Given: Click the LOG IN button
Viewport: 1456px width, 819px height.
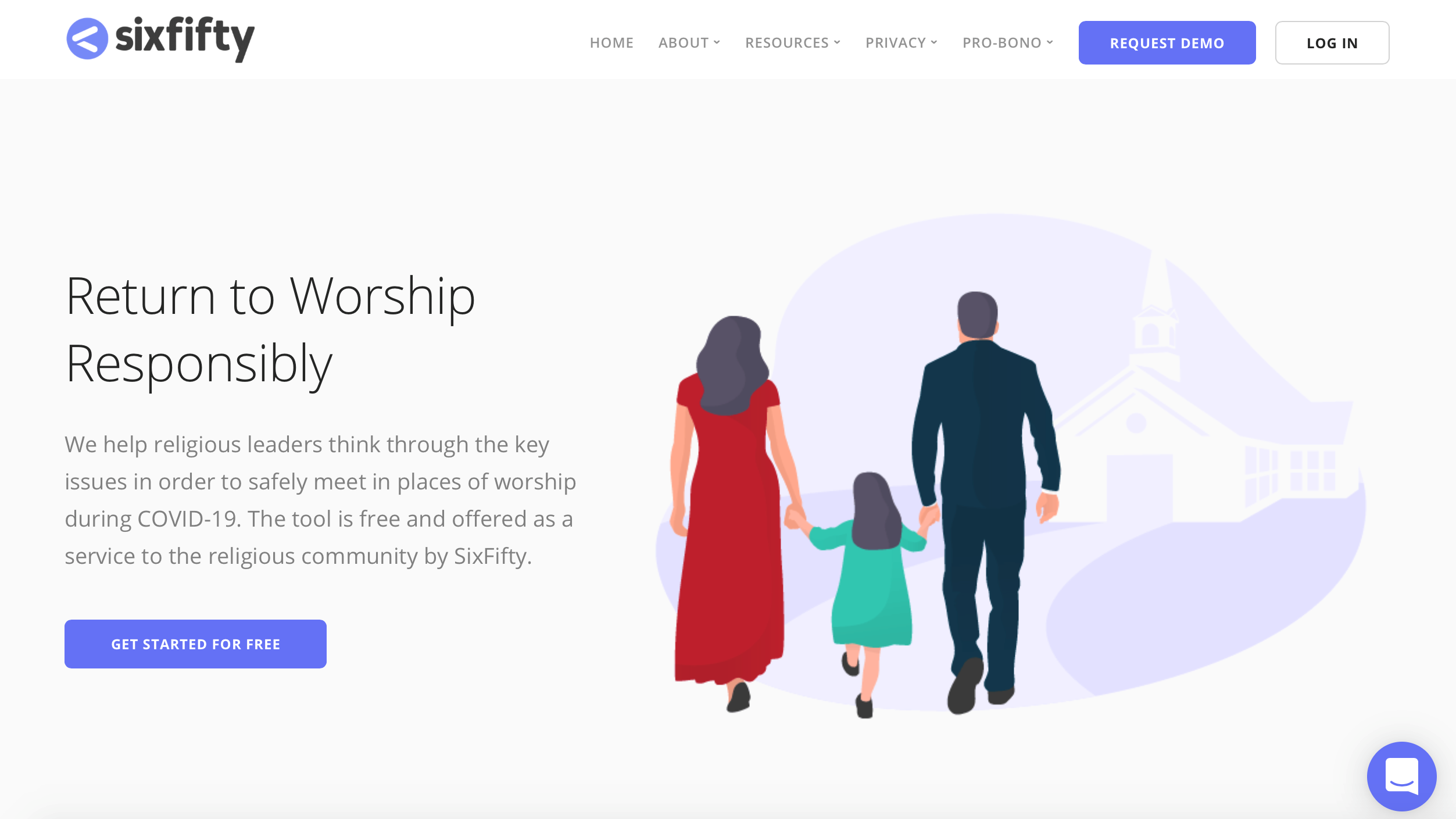Looking at the screenshot, I should point(1332,42).
